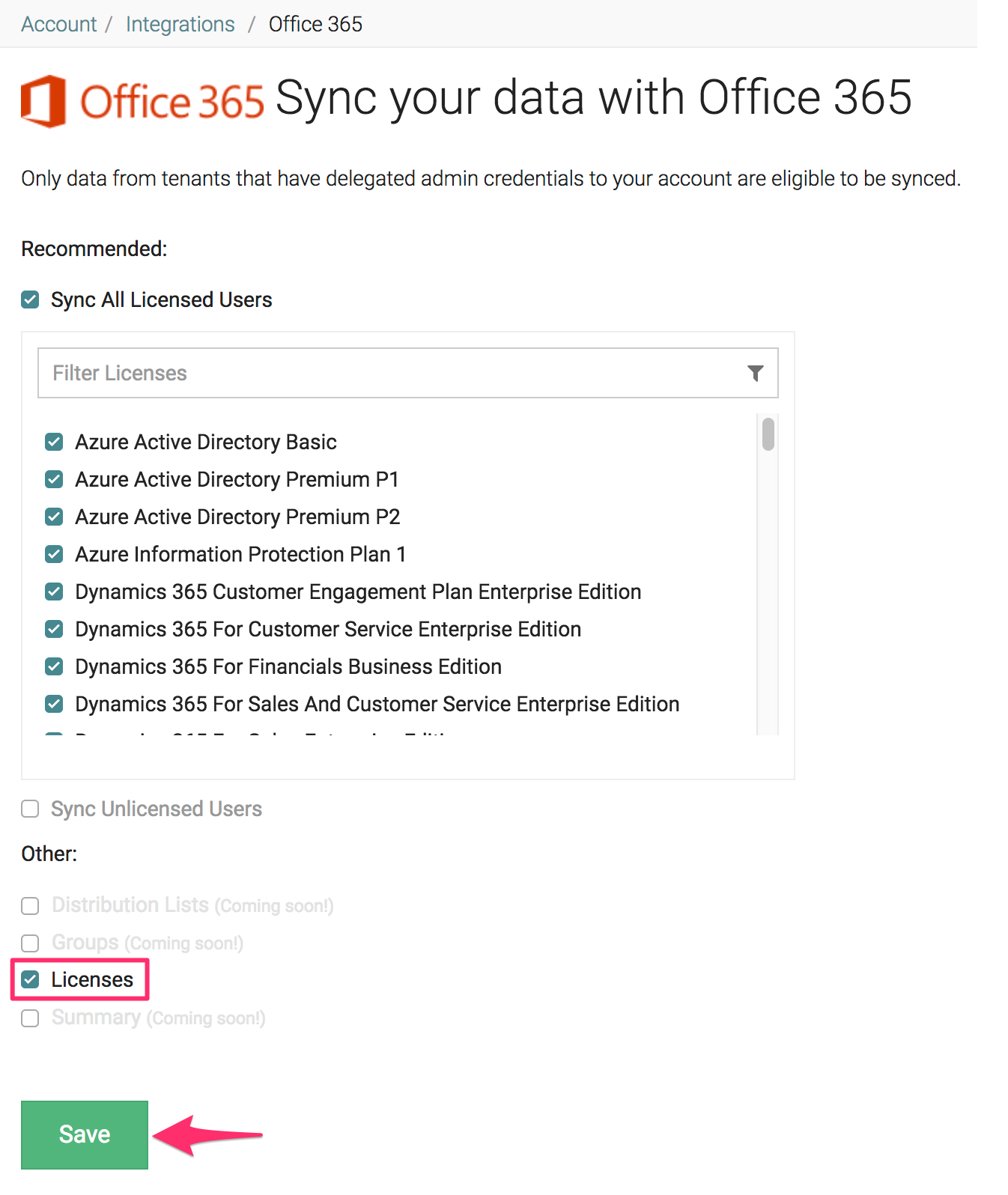Click the Sync All Licensed Users label
1008x1195 pixels.
161,299
